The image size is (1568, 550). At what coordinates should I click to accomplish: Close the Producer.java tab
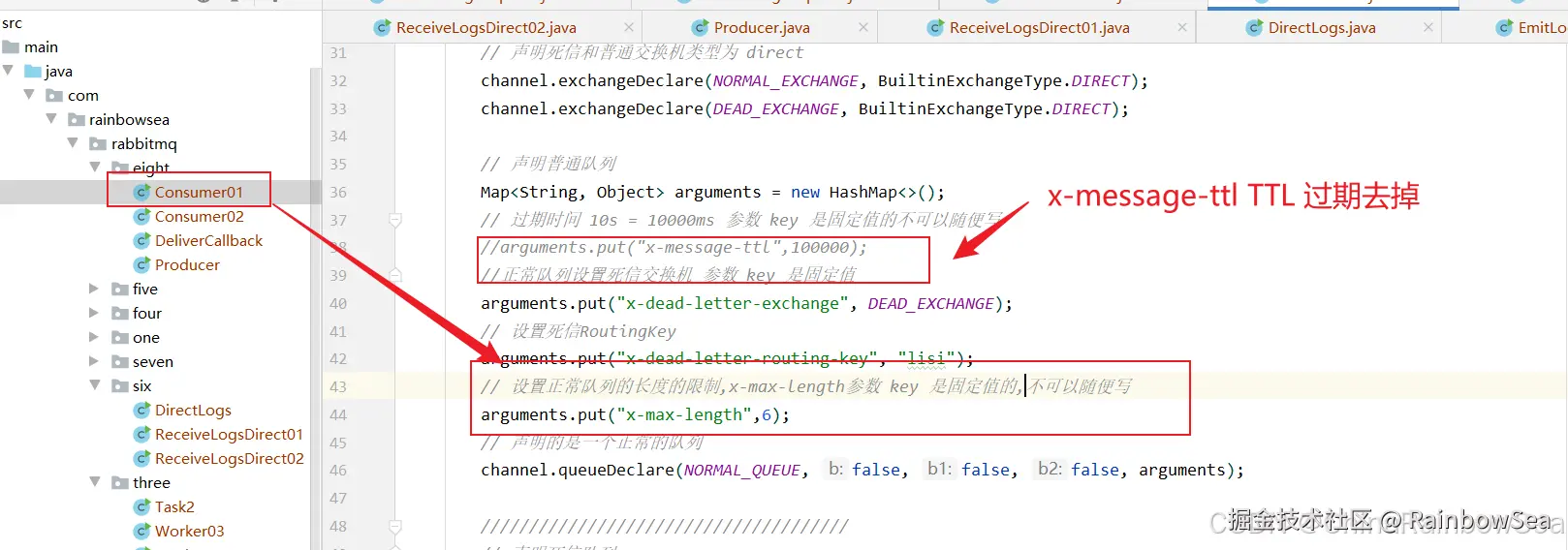coord(863,28)
